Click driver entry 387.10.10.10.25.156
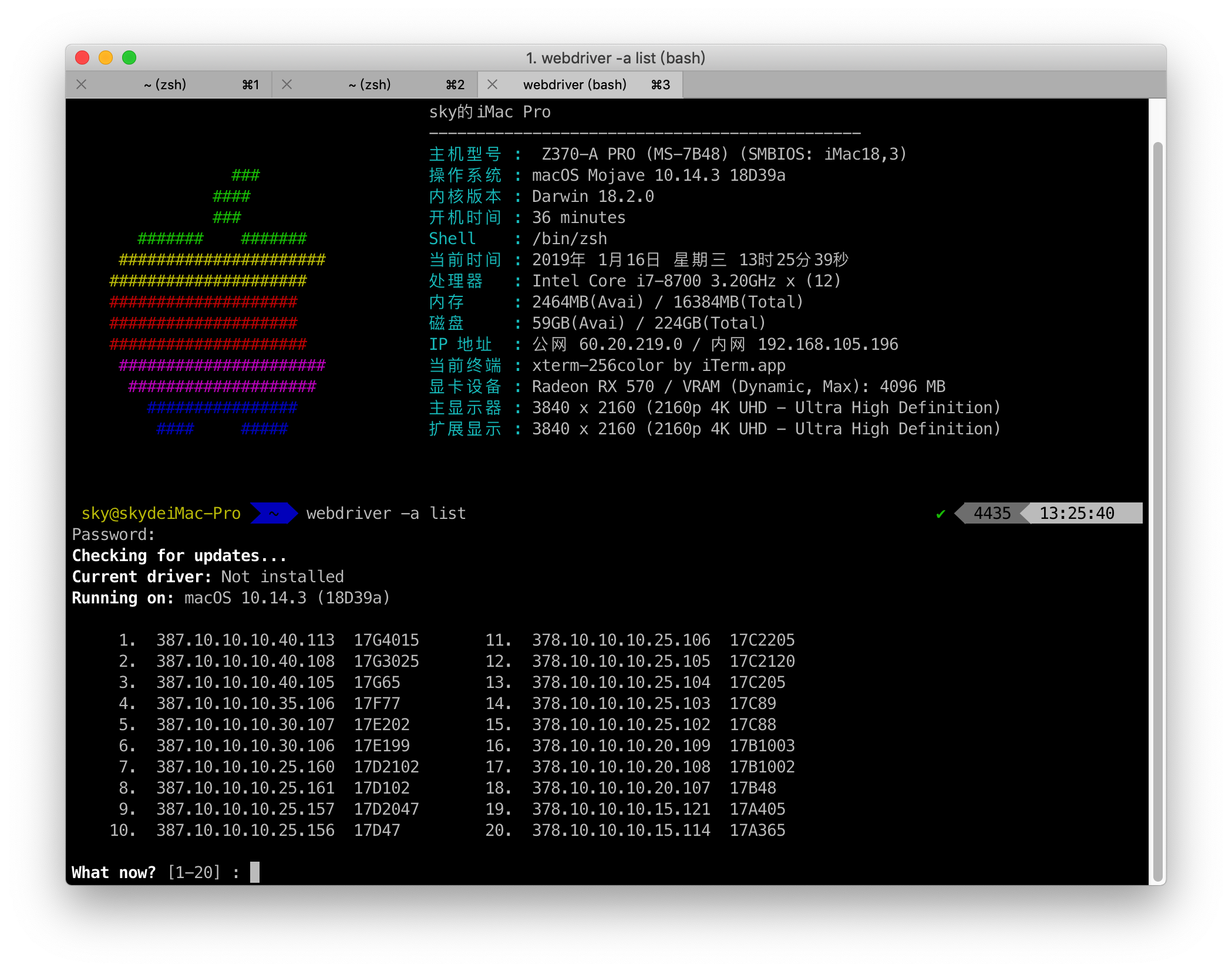 click(245, 831)
